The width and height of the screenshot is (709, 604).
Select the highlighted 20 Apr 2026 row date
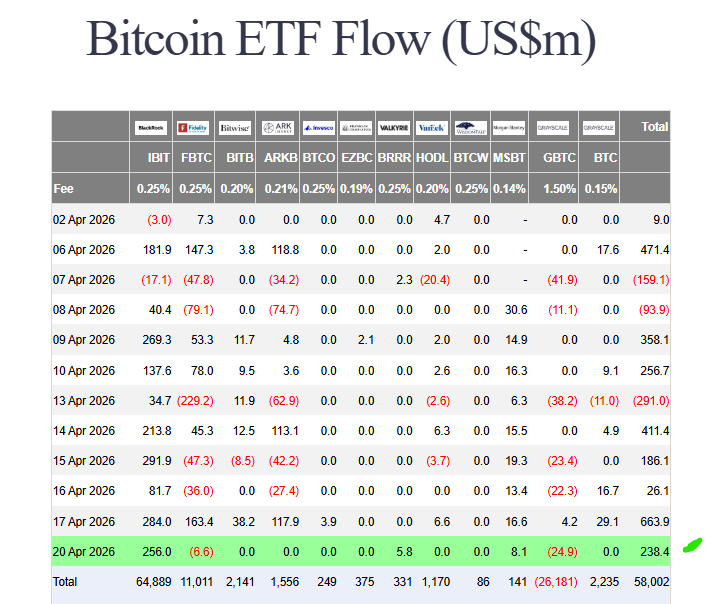(x=85, y=551)
